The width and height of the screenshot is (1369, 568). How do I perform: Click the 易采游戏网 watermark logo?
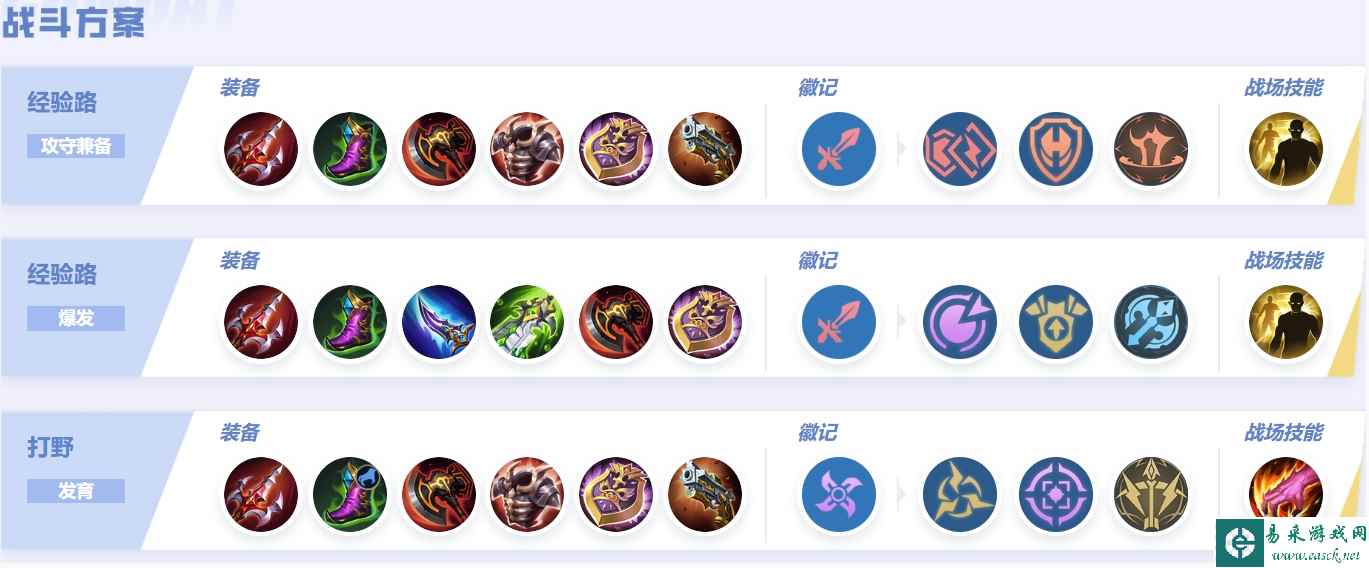pyautogui.click(x=1291, y=543)
